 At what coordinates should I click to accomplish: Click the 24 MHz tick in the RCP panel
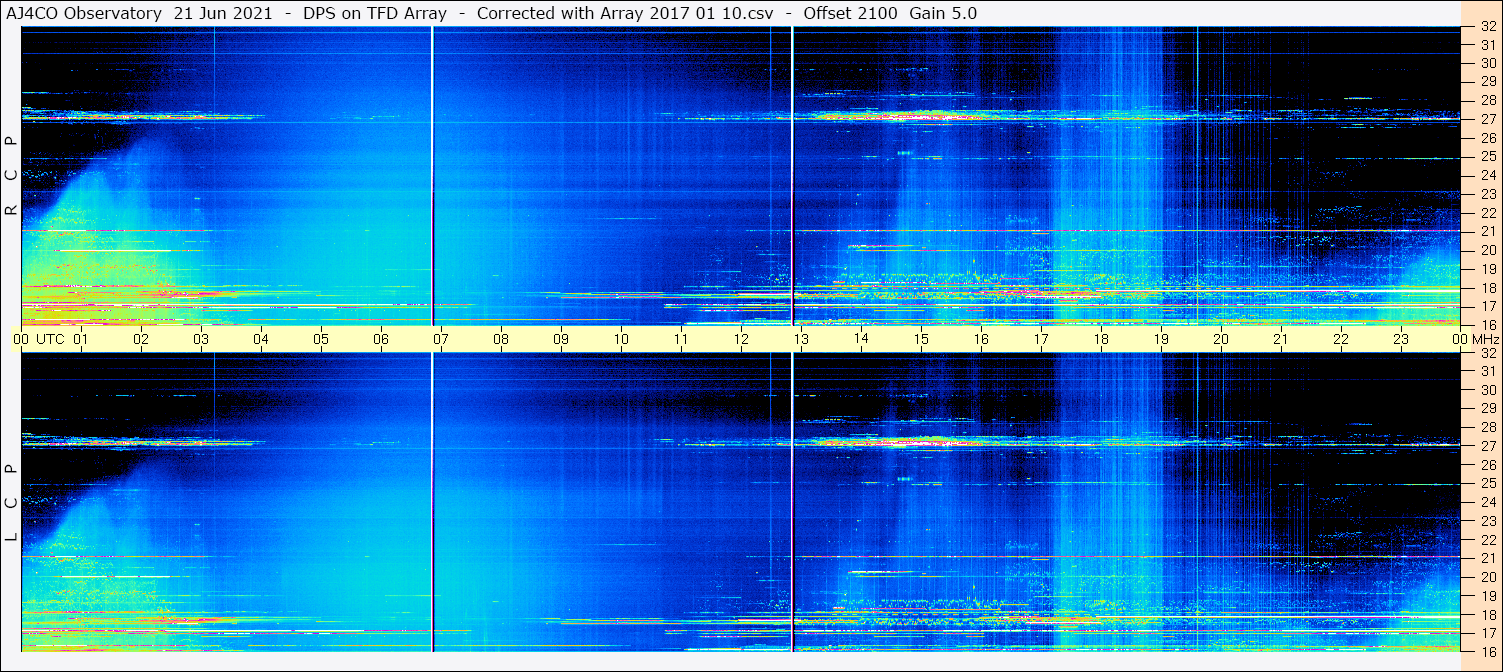1487,175
